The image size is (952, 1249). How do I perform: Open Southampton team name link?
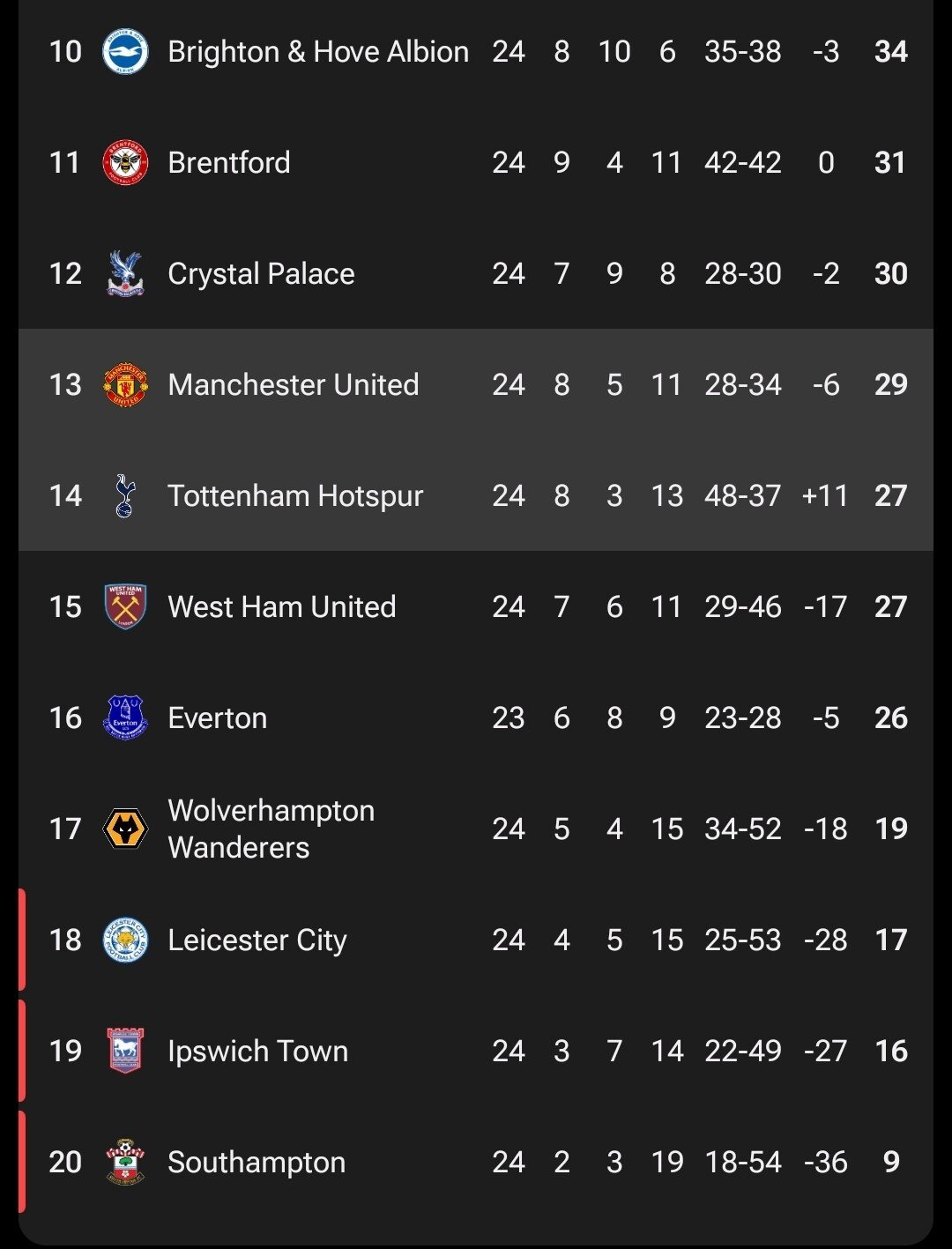click(x=257, y=1162)
